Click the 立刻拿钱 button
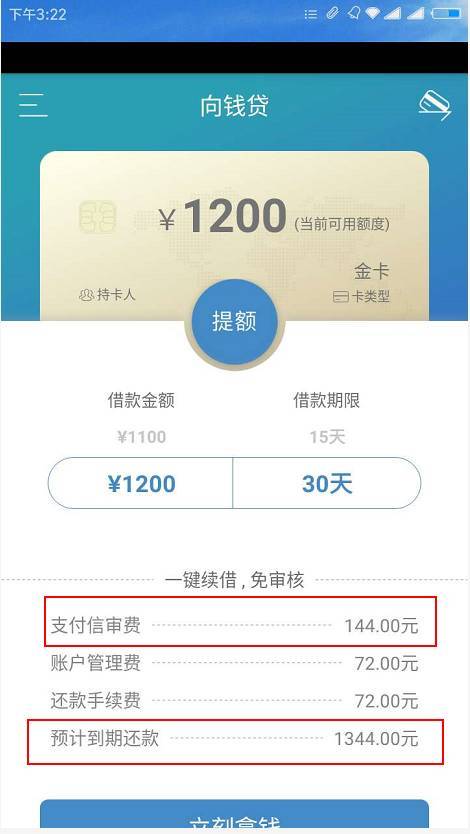Image resolution: width=470 pixels, height=834 pixels. (234, 816)
